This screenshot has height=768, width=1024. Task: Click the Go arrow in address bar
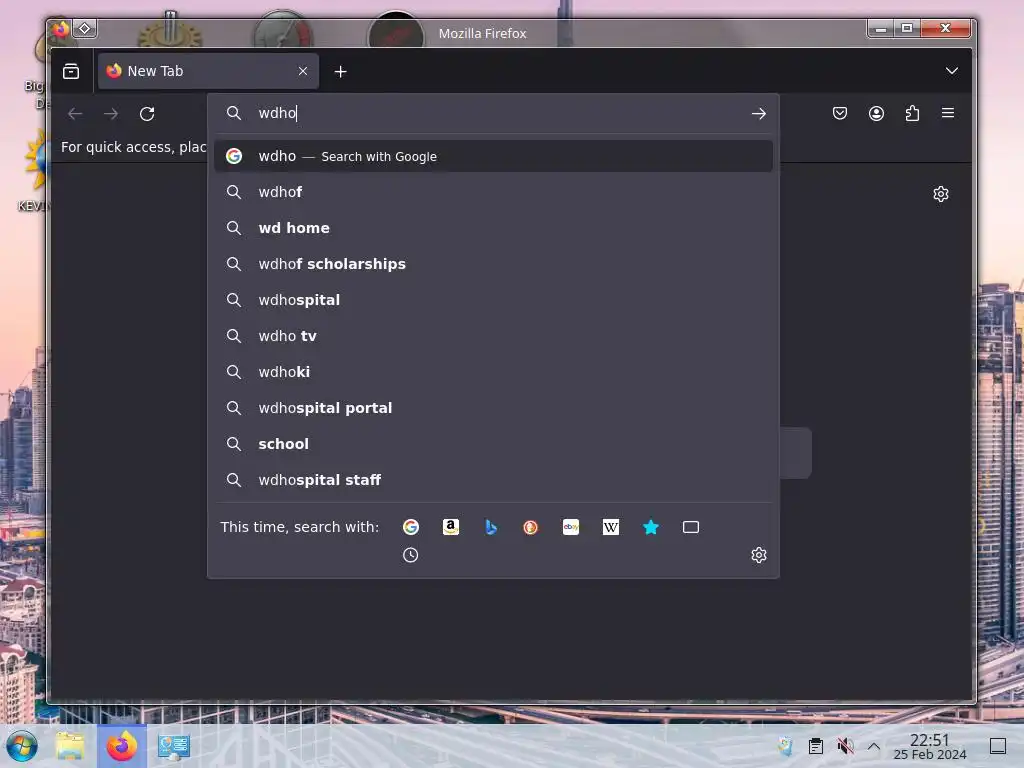[x=758, y=114]
